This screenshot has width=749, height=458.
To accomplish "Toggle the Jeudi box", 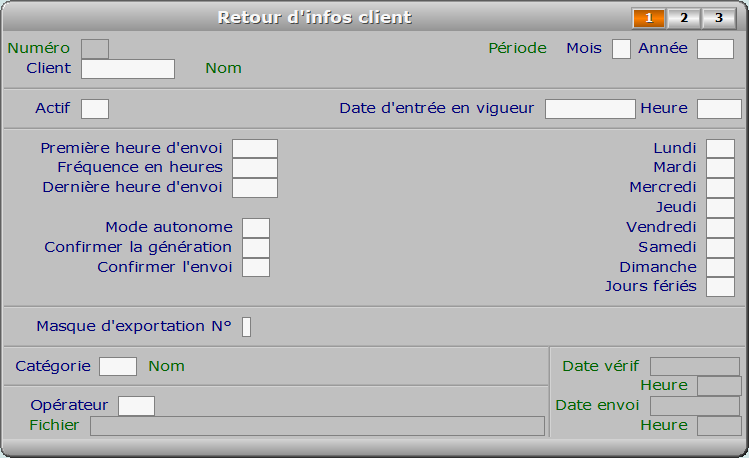I will pos(720,208).
